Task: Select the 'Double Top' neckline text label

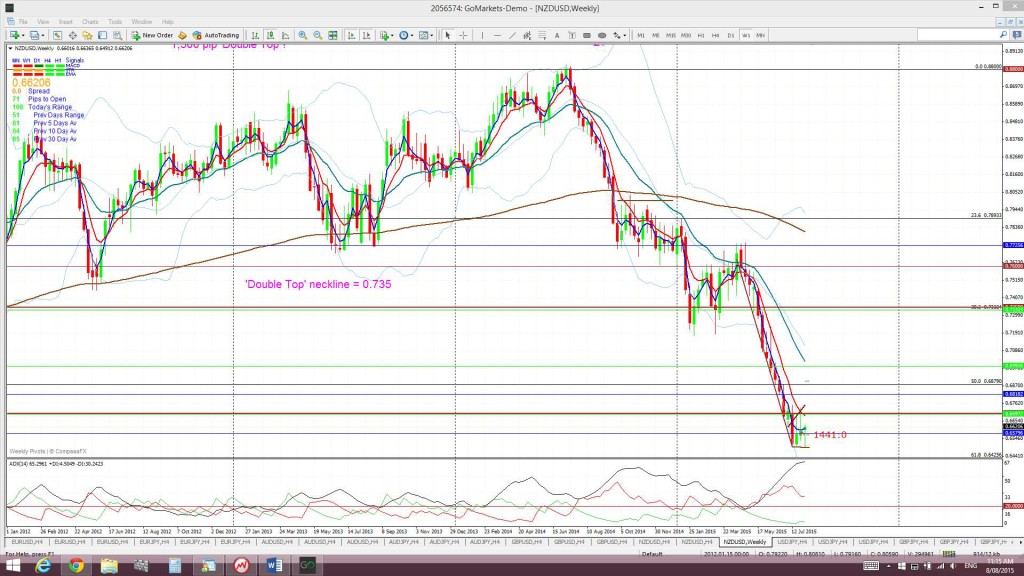Action: coord(318,284)
